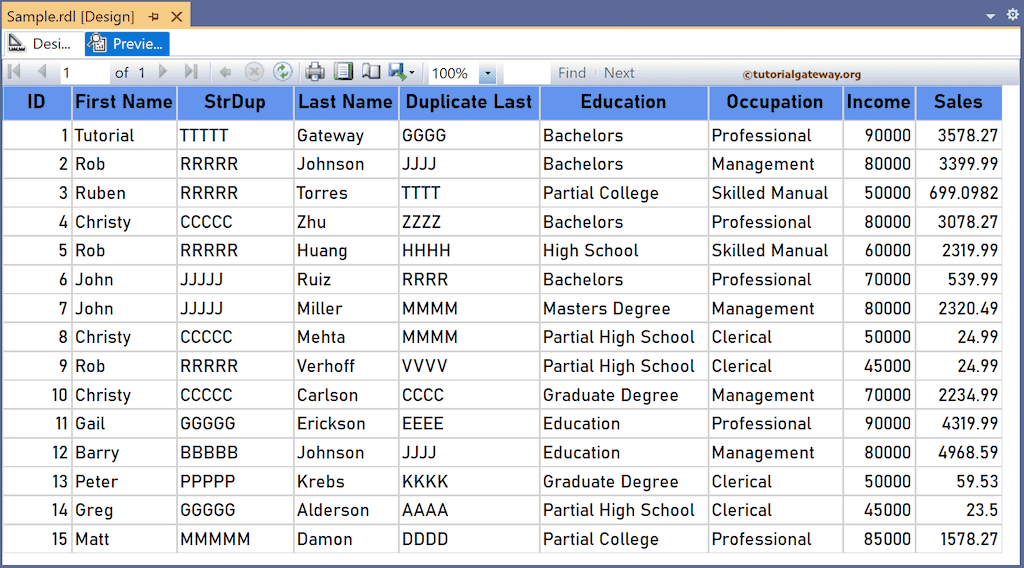Click the Education column header
Viewport: 1024px width, 568px height.
coord(624,103)
